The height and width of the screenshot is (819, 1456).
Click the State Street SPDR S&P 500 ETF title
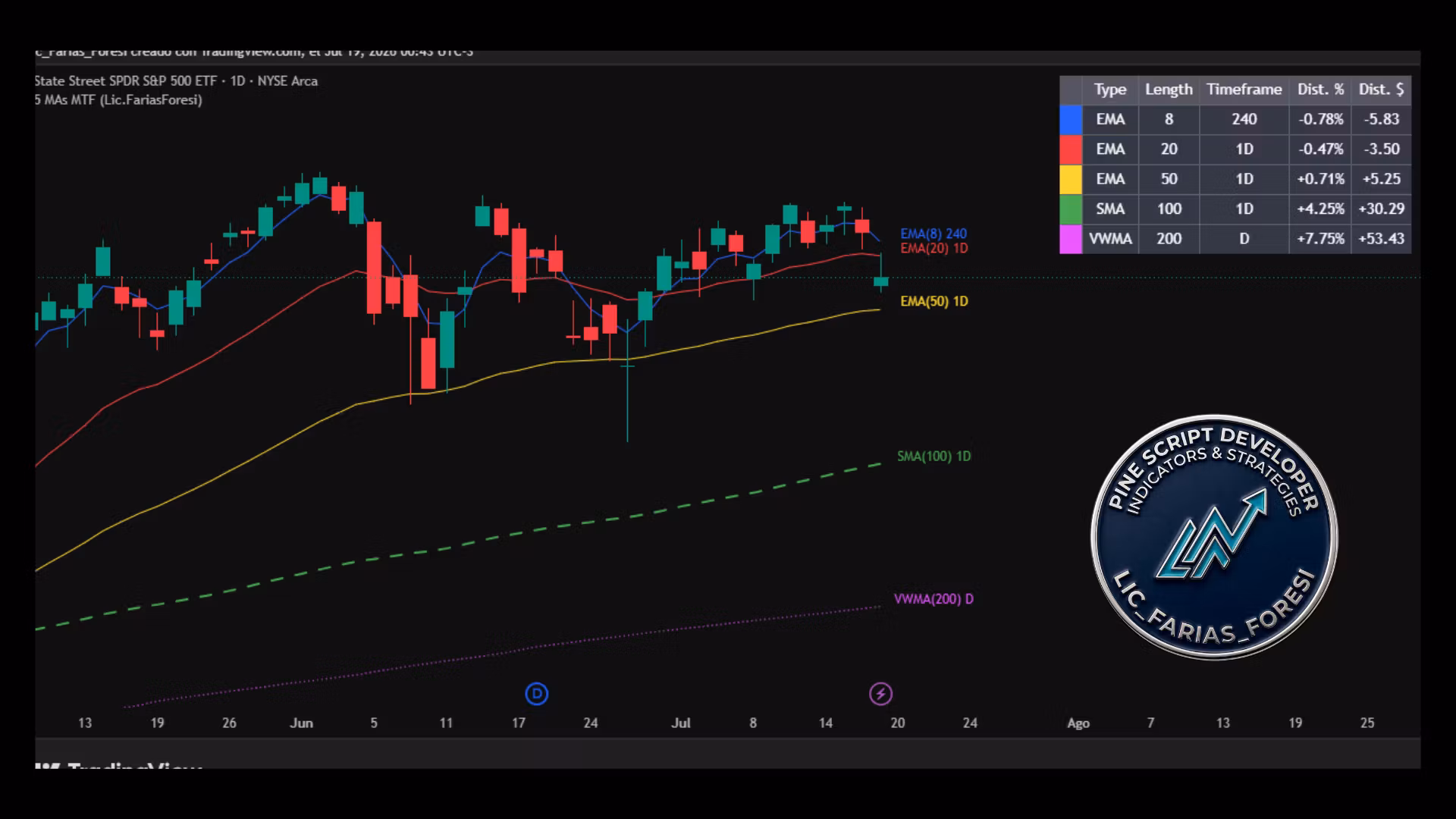coord(126,81)
